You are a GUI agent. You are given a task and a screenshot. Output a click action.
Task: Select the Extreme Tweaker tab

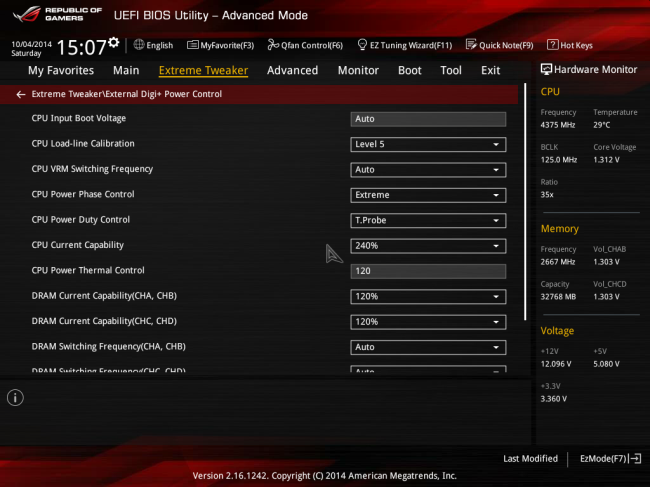click(x=204, y=70)
